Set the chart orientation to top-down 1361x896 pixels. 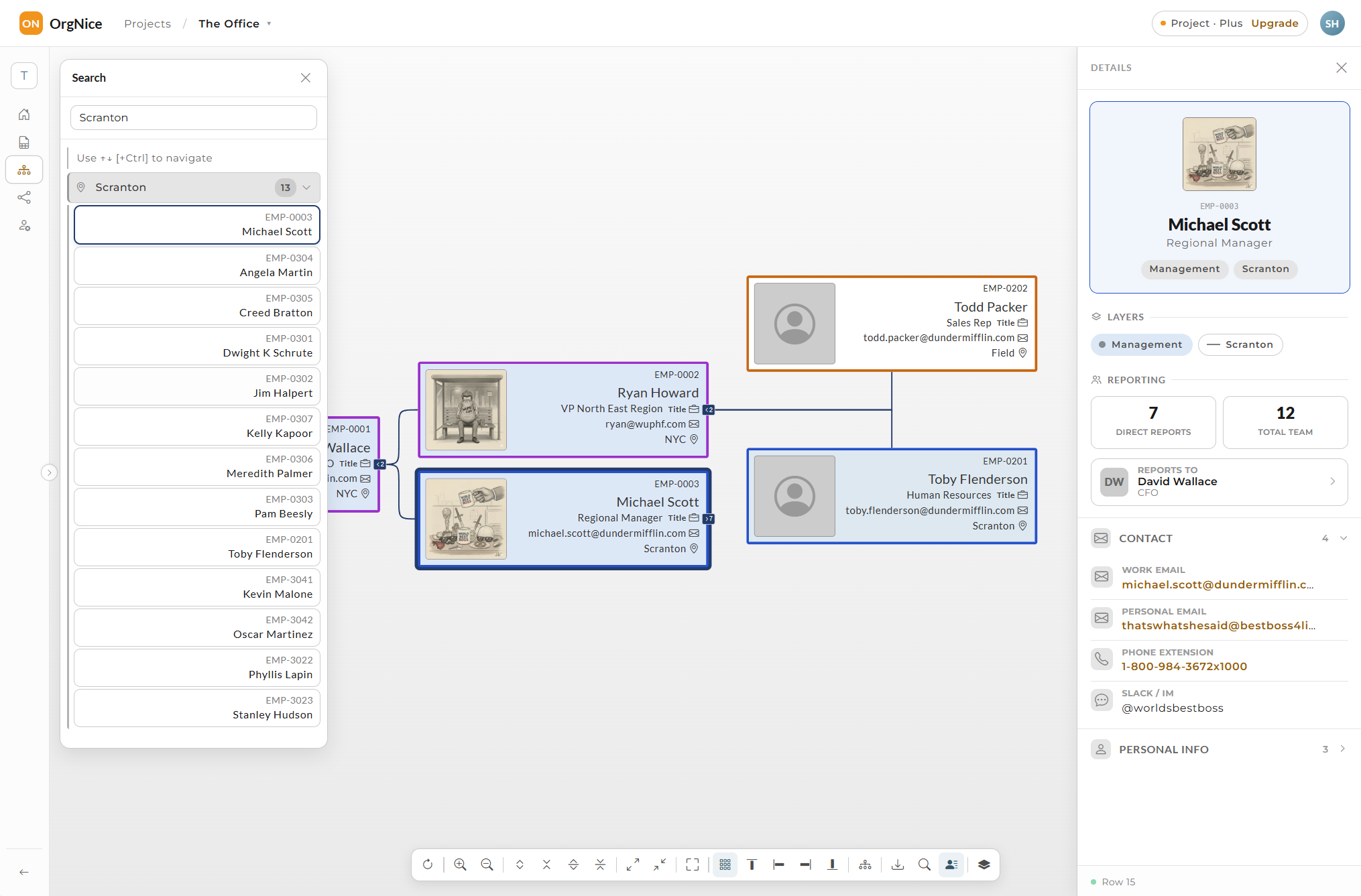pos(752,865)
